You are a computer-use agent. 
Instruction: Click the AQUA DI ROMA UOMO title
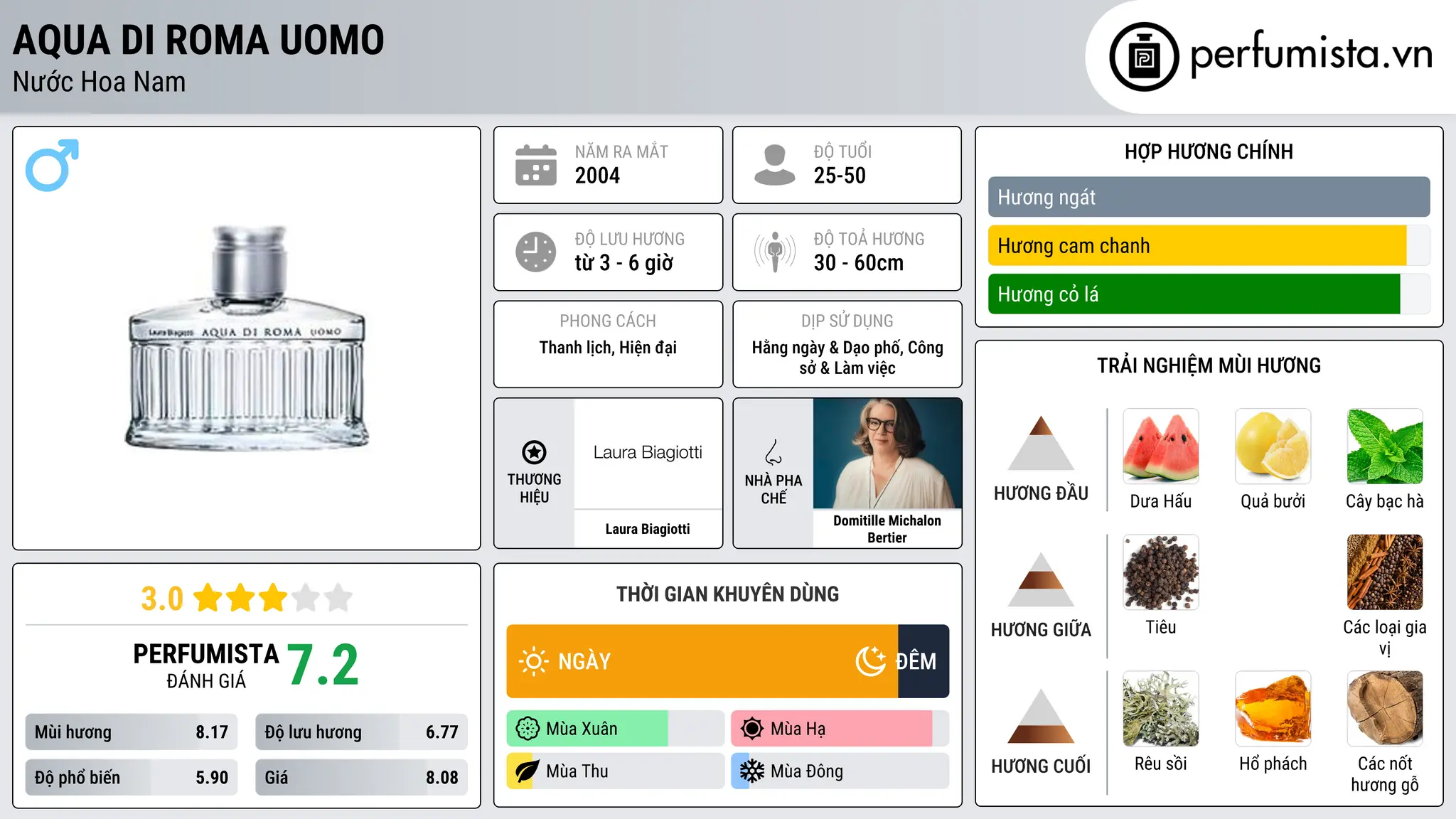[198, 40]
